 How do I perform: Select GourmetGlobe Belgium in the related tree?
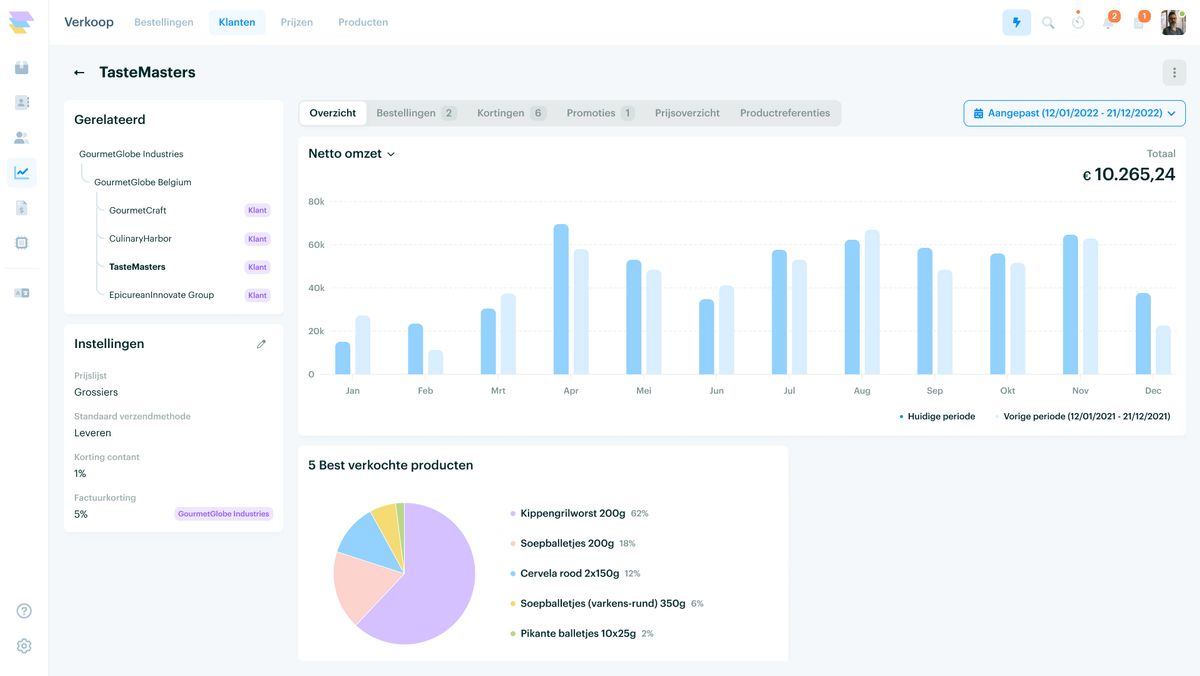[x=143, y=182]
